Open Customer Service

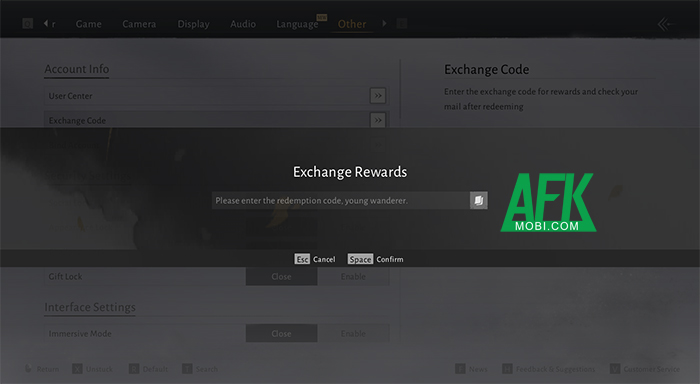pos(652,369)
